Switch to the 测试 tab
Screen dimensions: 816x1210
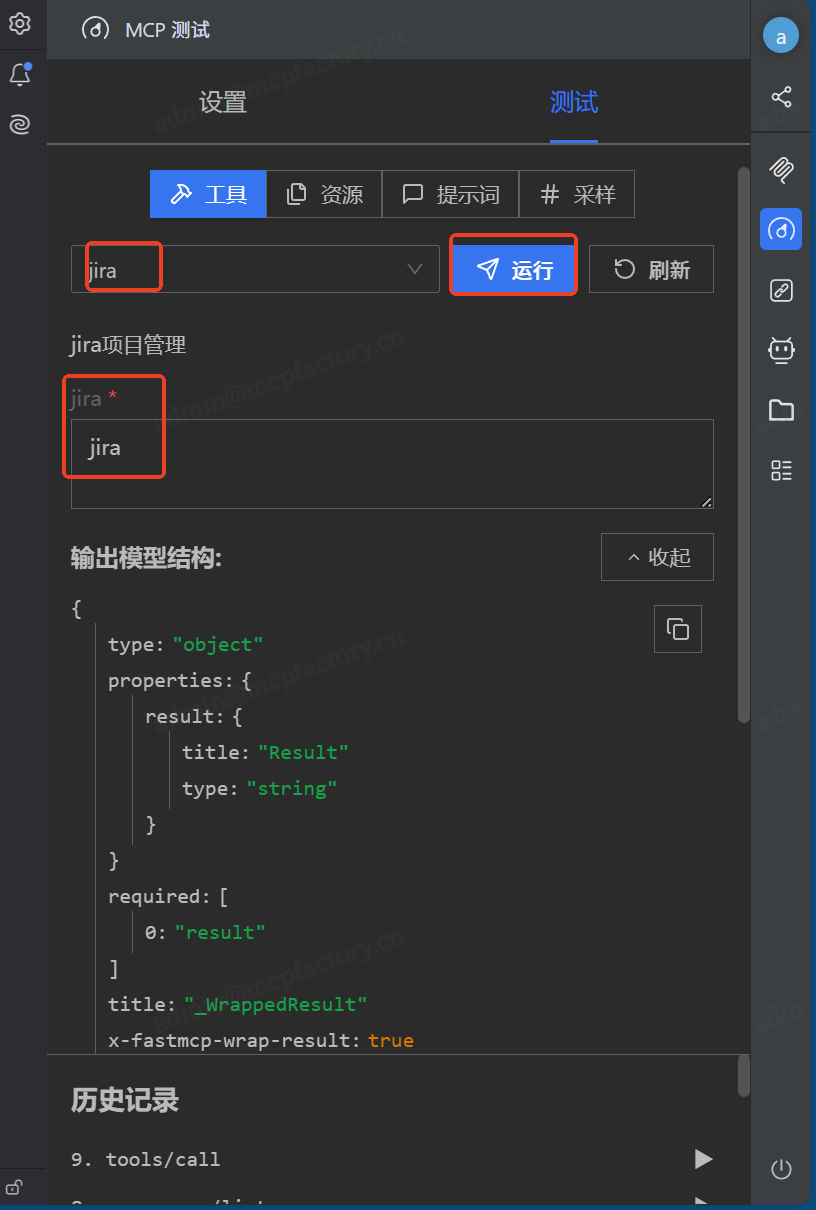click(x=573, y=102)
